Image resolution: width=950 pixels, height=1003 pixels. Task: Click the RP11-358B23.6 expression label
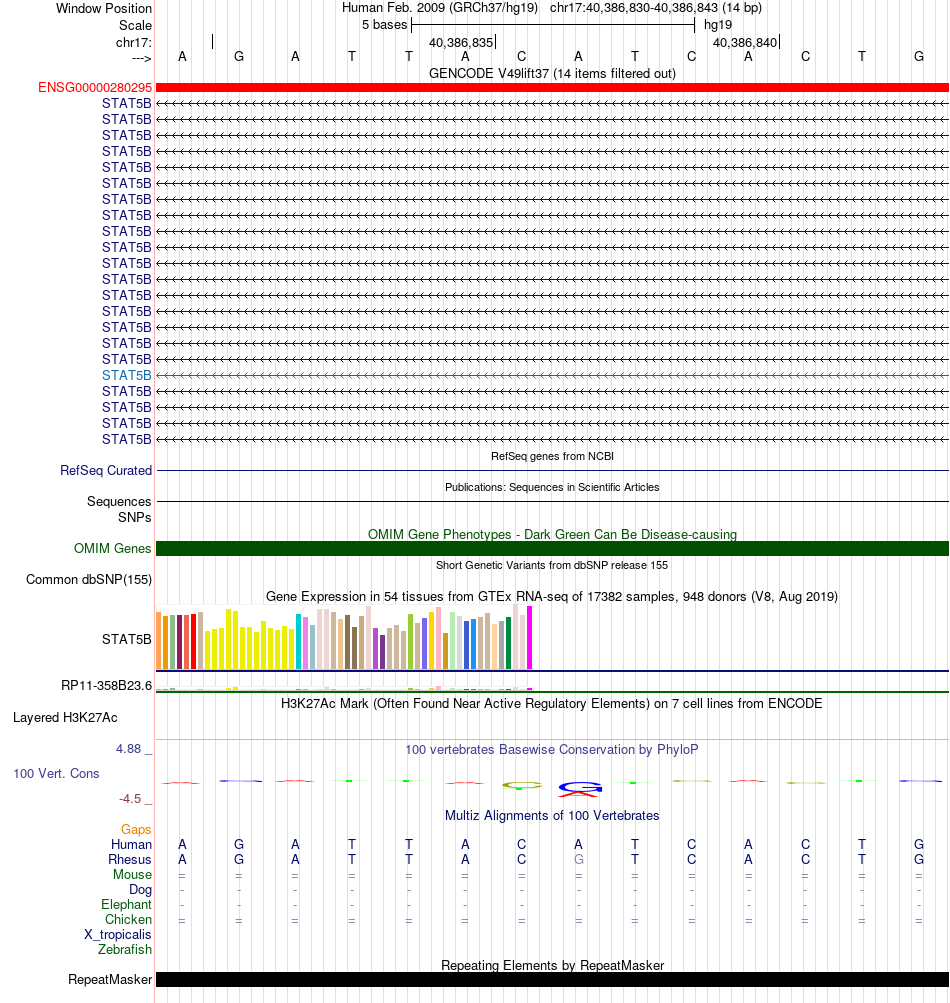pyautogui.click(x=106, y=686)
